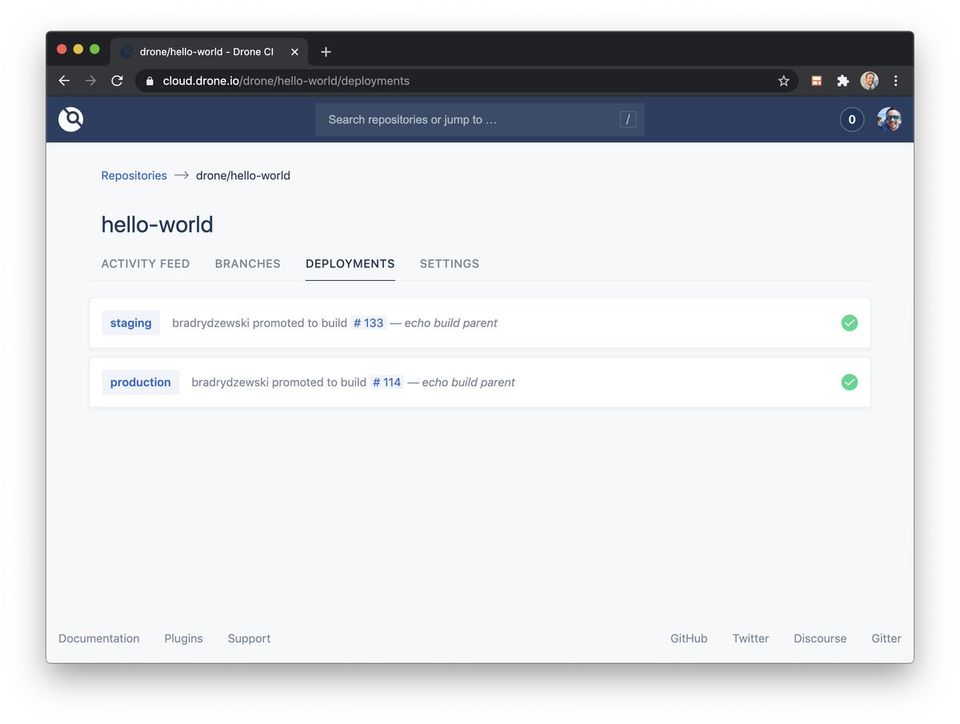Open the Chrome profile avatar
The image size is (960, 724).
869,81
